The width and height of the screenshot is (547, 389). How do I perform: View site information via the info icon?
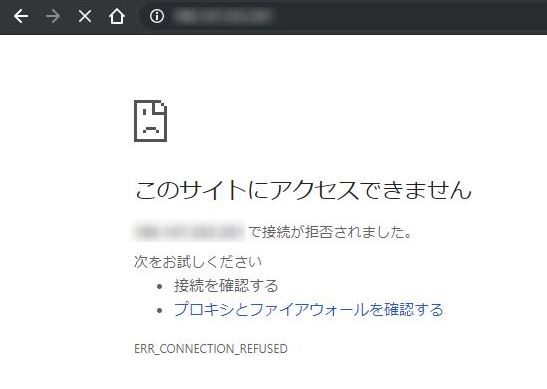click(x=157, y=16)
